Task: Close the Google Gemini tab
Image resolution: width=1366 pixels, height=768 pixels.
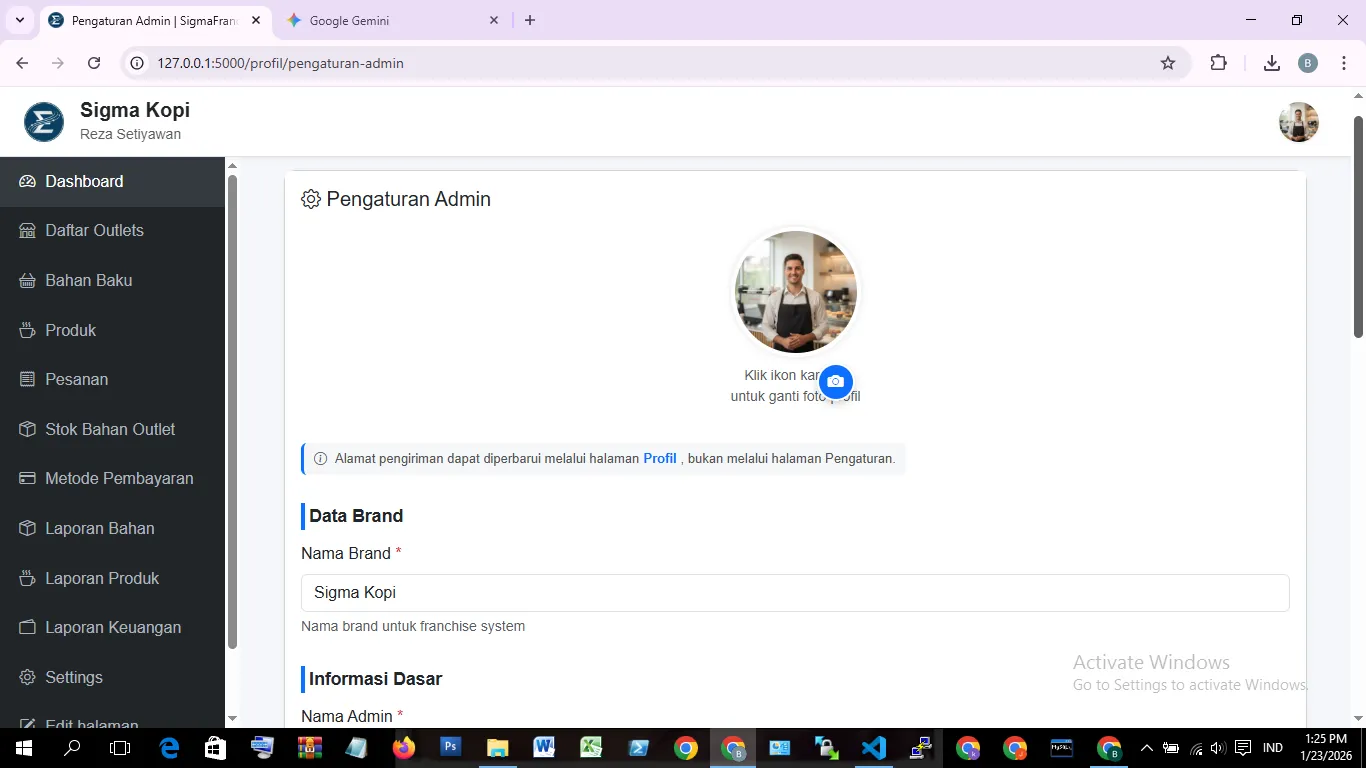Action: point(494,20)
